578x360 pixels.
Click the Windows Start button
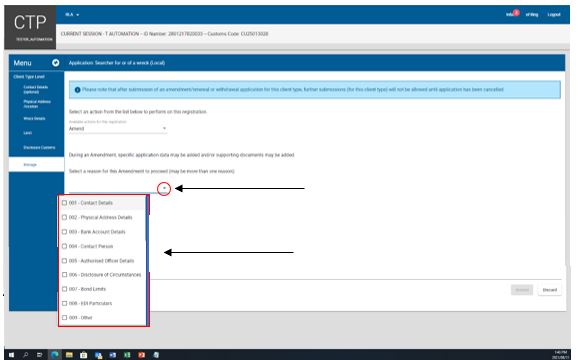click(11, 355)
